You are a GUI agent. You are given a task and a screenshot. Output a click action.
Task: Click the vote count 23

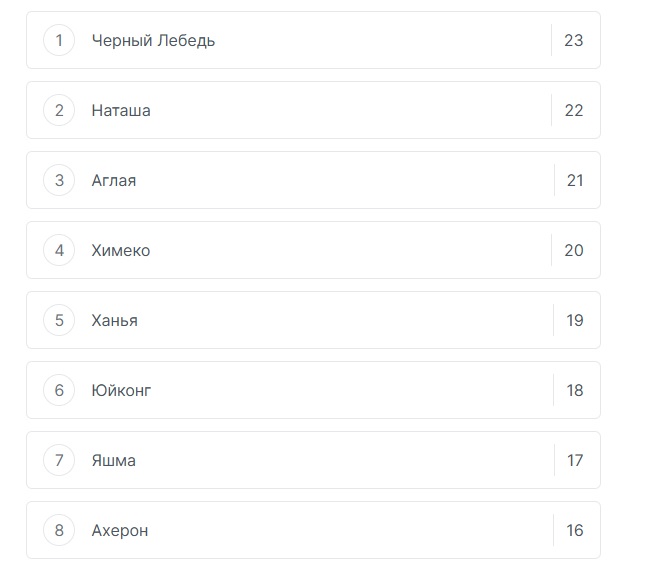click(573, 41)
